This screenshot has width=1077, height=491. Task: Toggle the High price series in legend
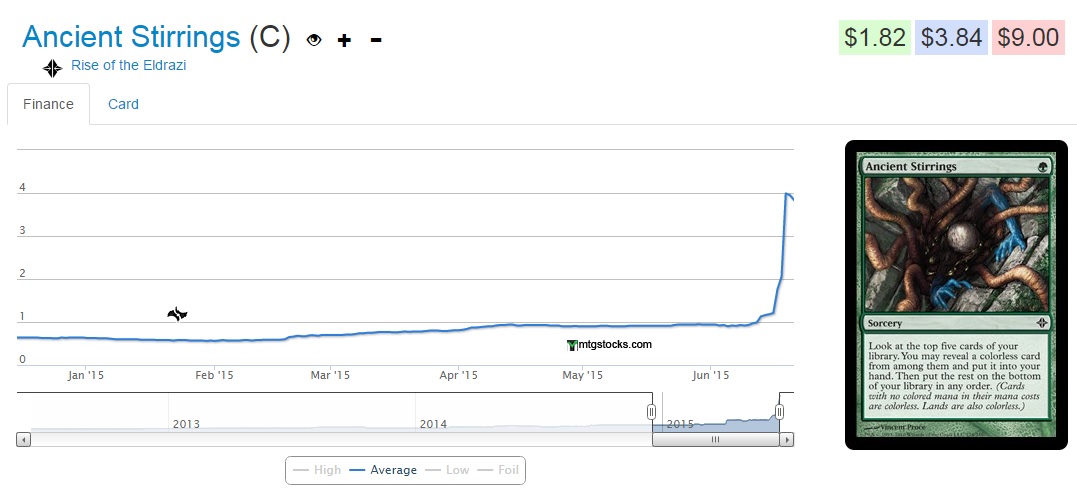(317, 470)
